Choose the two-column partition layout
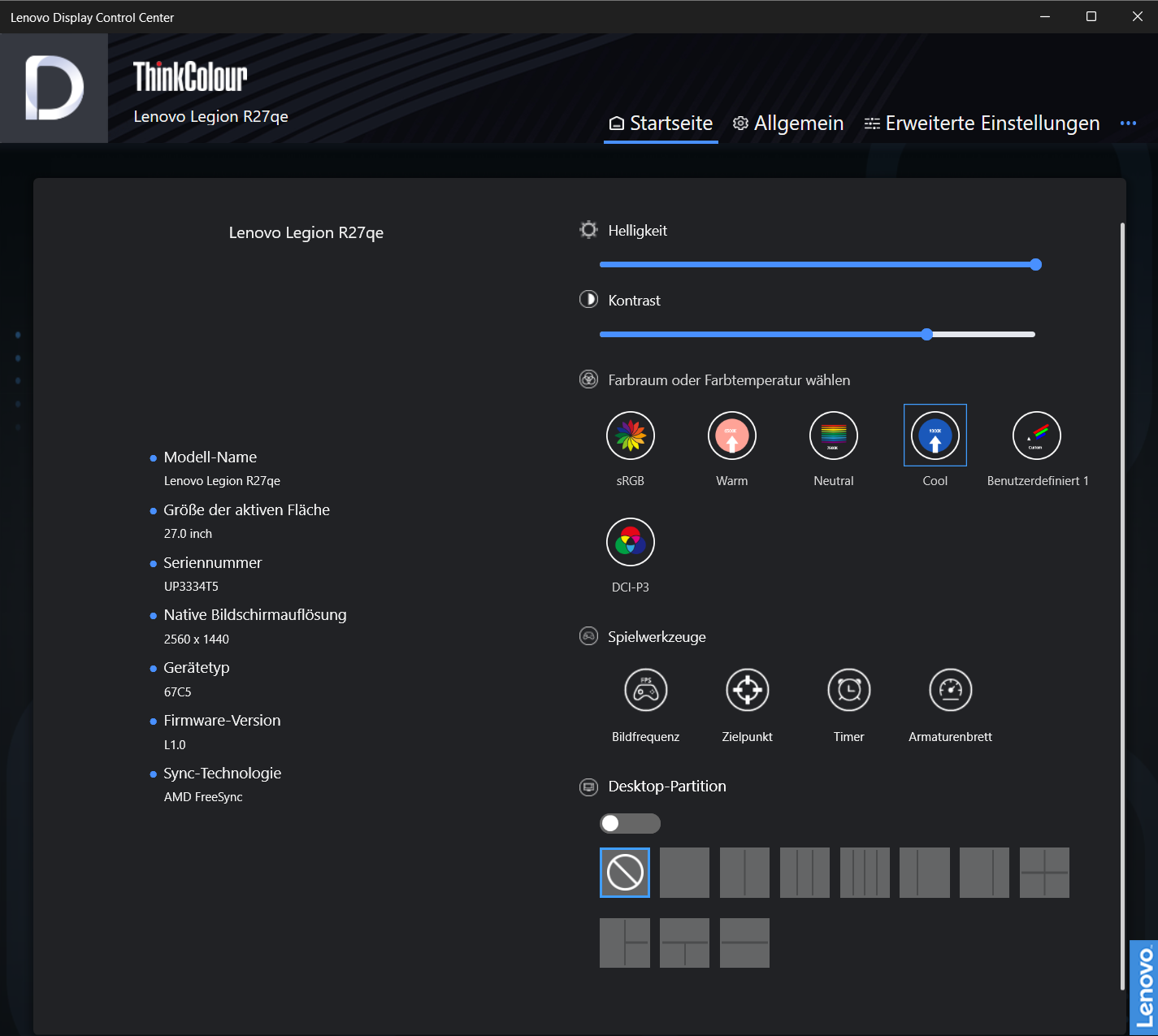This screenshot has height=1036, width=1158. pos(744,873)
